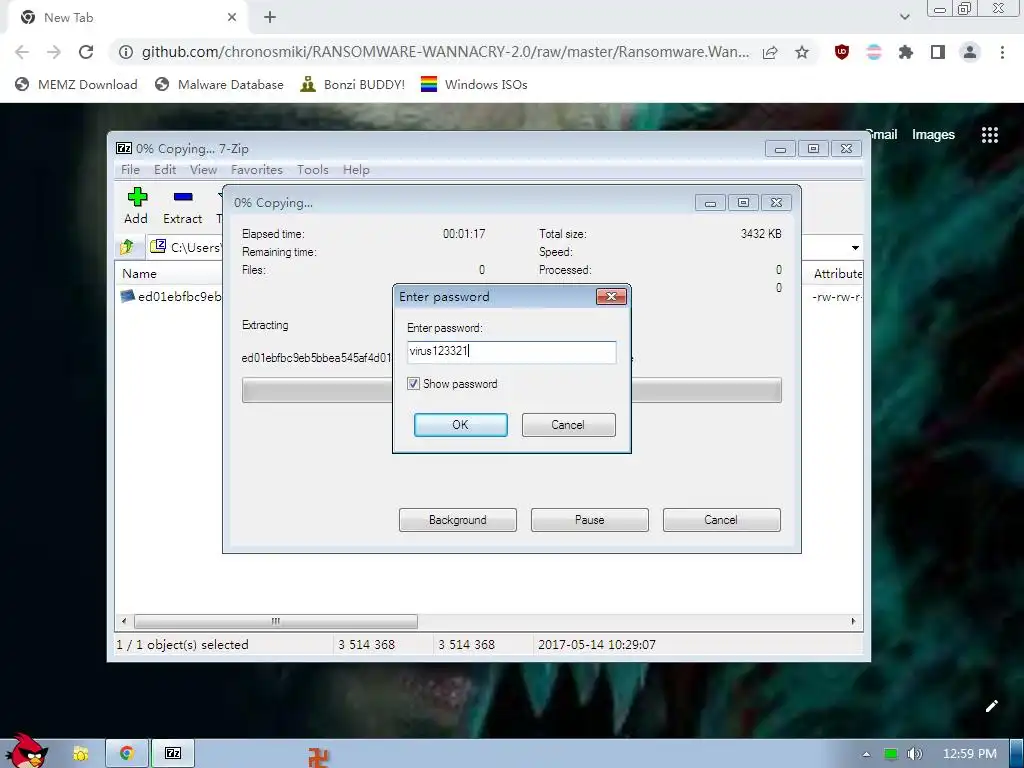Open the 7-Zip File menu
The height and width of the screenshot is (768, 1024).
130,170
